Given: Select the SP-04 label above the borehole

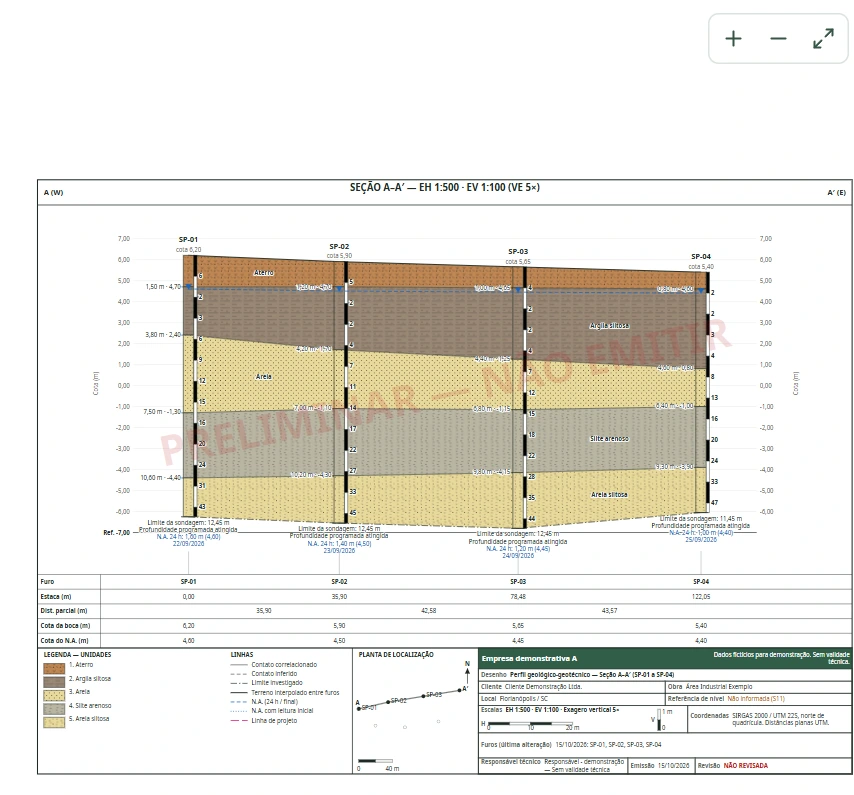Looking at the screenshot, I should pos(701,256).
